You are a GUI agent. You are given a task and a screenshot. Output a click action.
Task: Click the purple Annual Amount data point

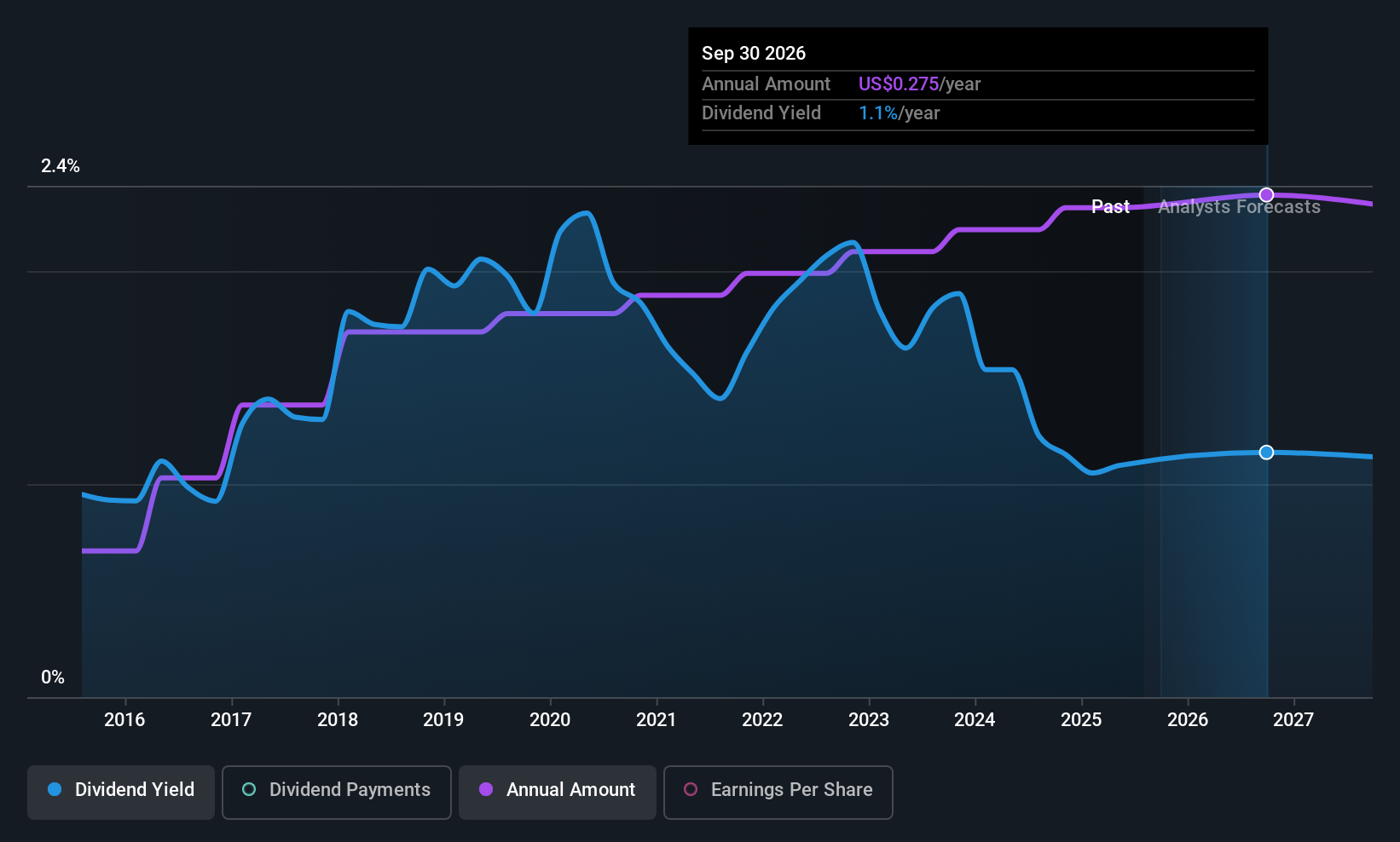[1266, 195]
